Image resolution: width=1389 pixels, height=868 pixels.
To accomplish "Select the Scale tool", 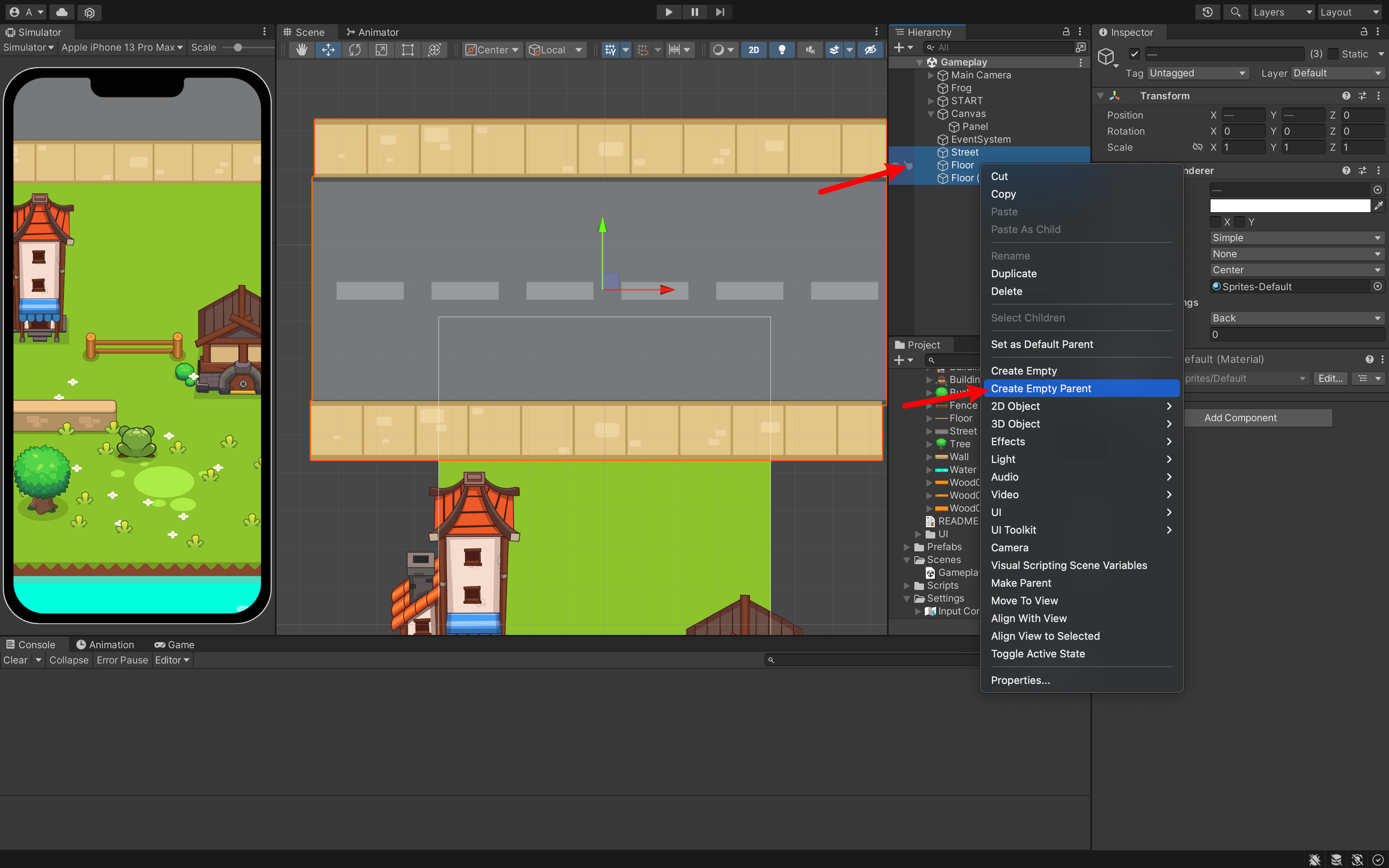I will point(381,50).
